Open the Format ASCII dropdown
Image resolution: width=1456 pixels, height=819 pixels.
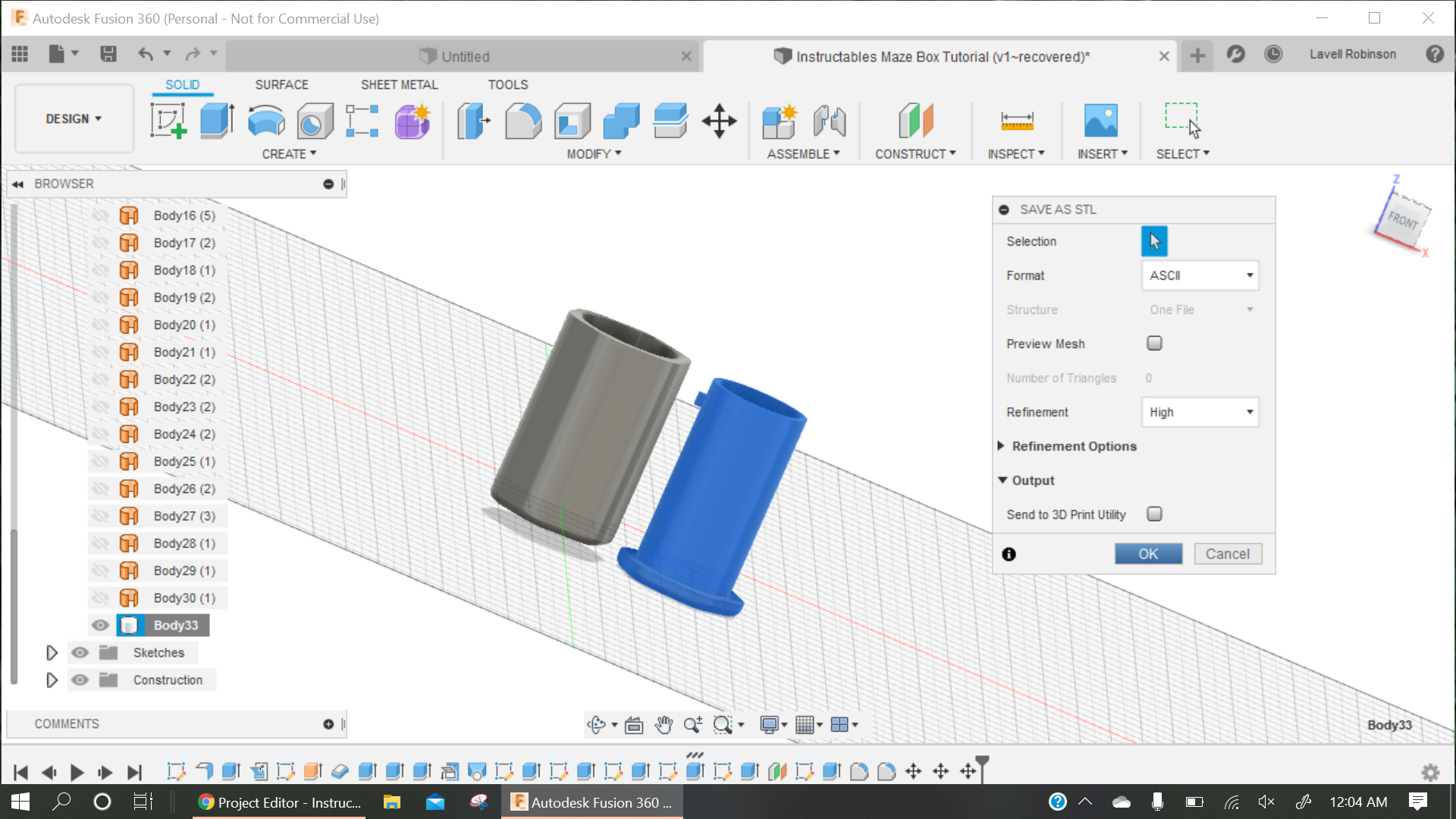pyautogui.click(x=1200, y=275)
